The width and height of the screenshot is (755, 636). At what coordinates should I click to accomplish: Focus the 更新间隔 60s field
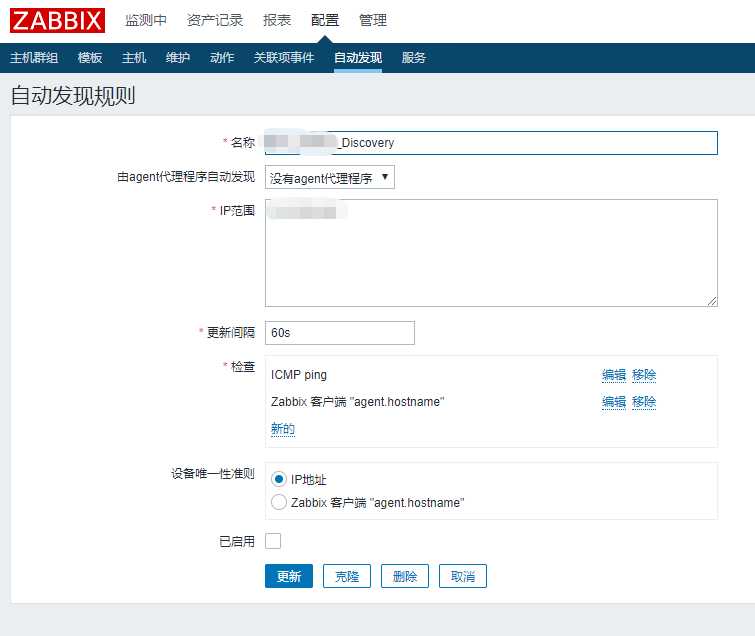pos(339,333)
